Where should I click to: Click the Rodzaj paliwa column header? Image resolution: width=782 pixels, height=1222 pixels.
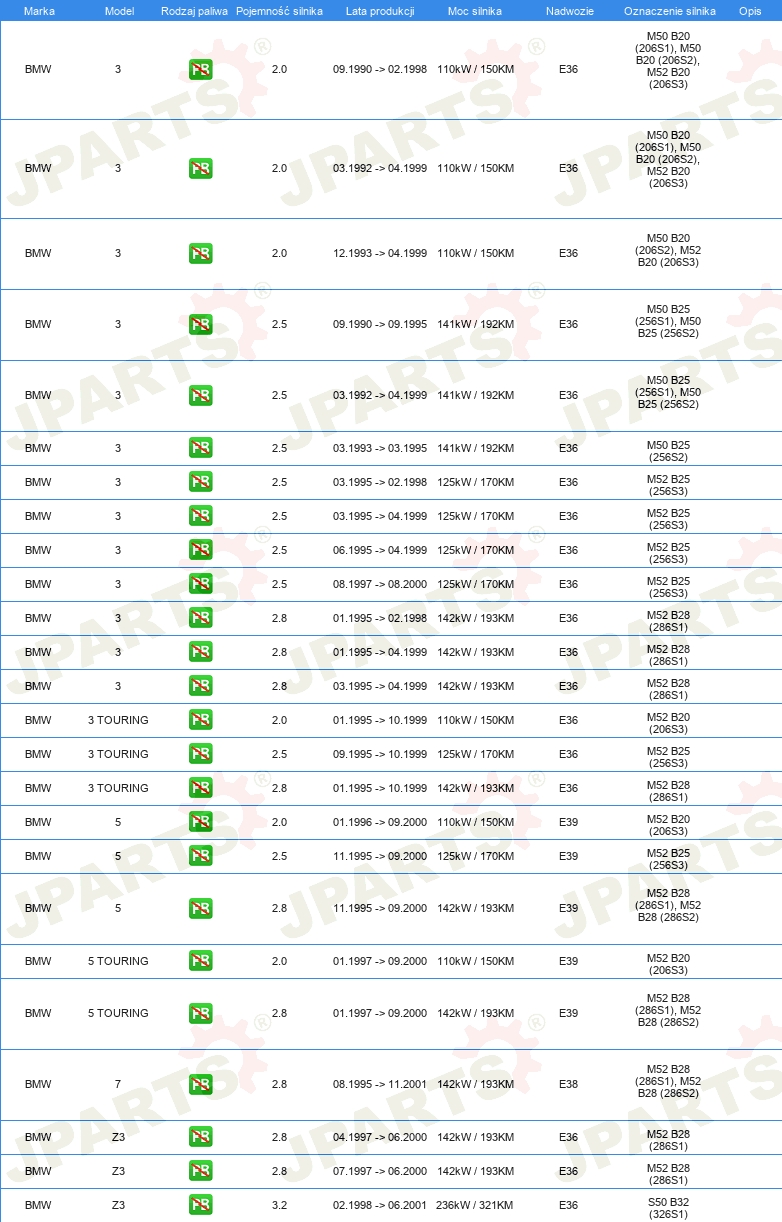click(194, 11)
